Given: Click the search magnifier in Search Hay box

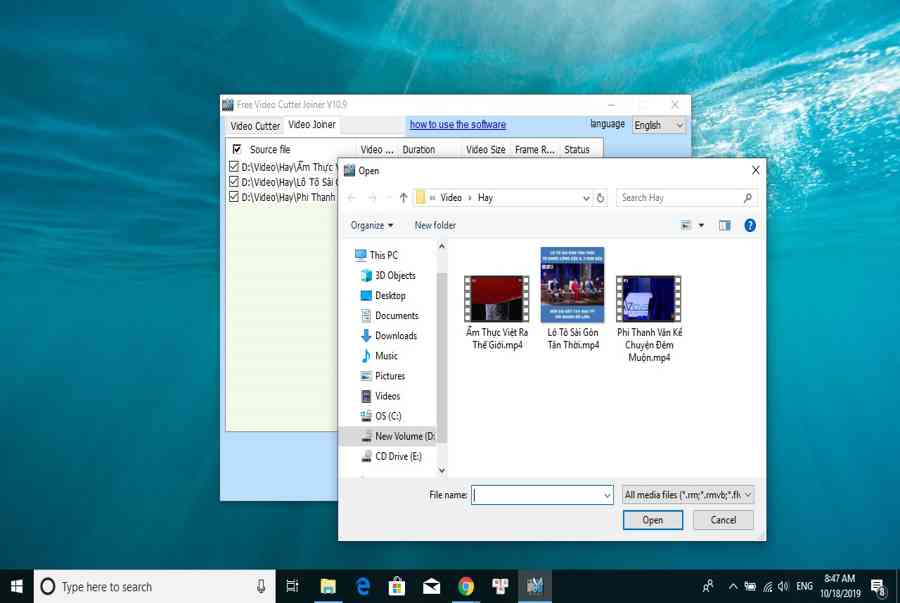Looking at the screenshot, I should (x=748, y=198).
